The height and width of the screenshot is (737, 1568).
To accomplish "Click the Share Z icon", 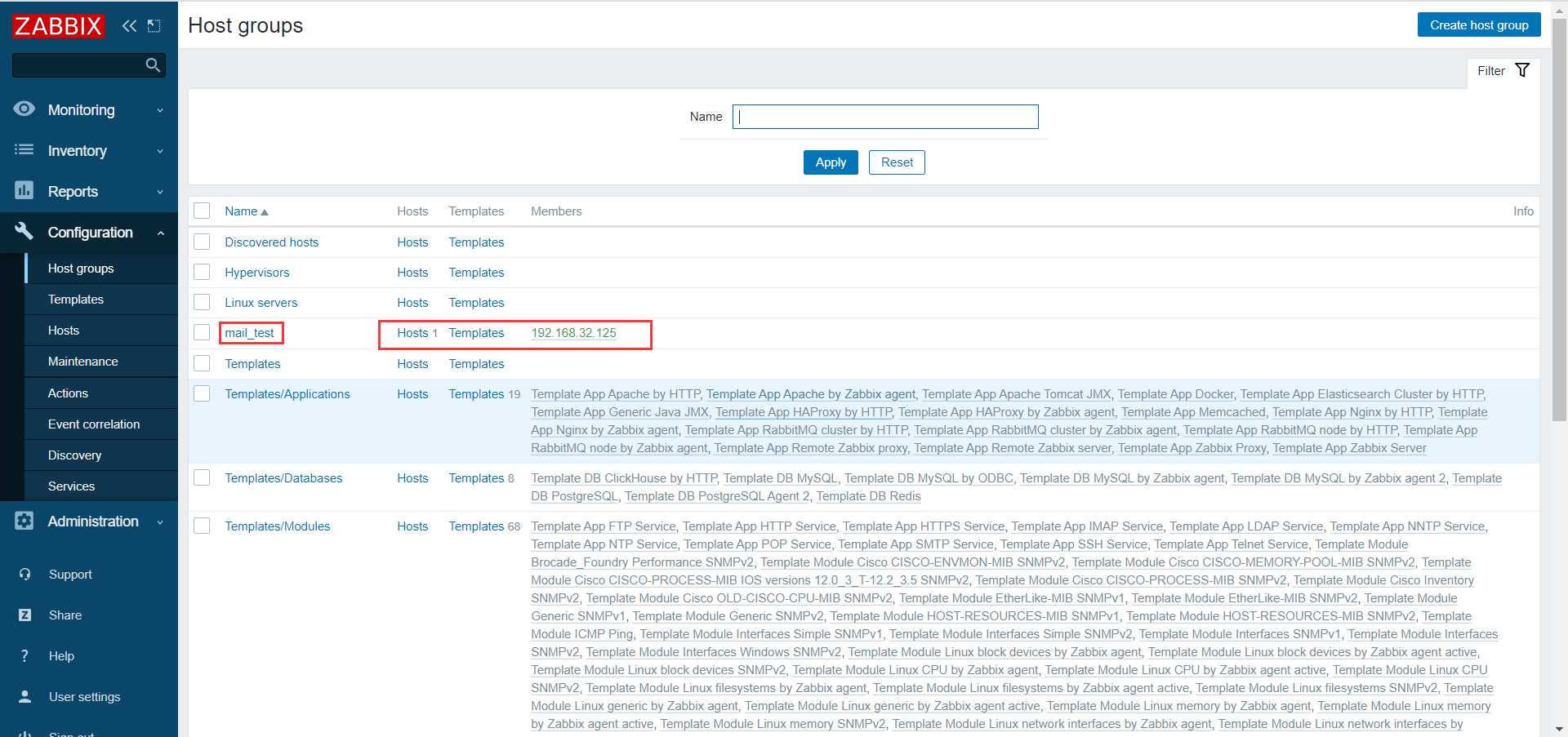I will tap(25, 615).
